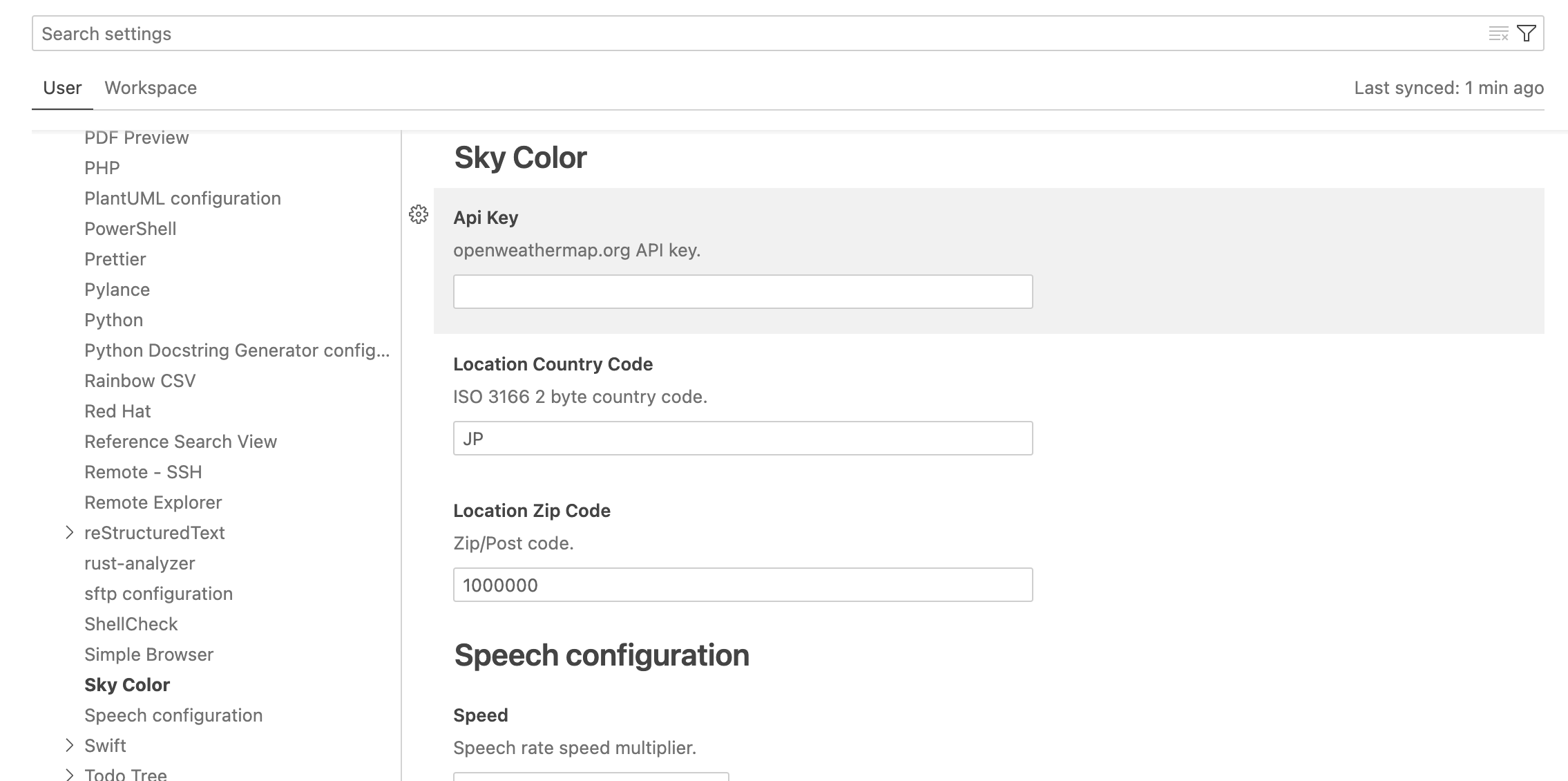Open the rust-analyzer settings entry
This screenshot has height=781, width=1568.
click(x=140, y=563)
